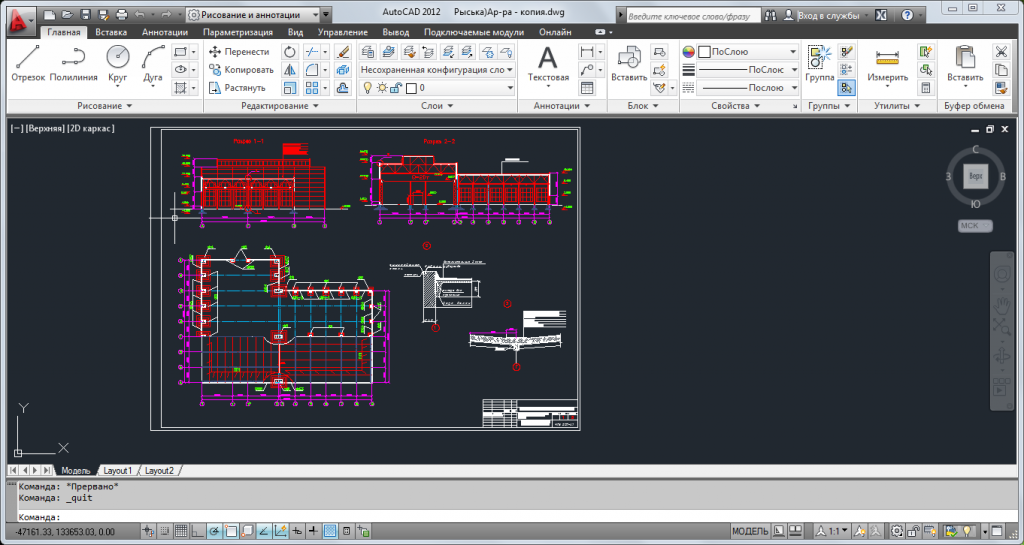Open the lineweight ПоСлою dropdown
Viewport: 1024px width, 545px height.
pyautogui.click(x=748, y=69)
